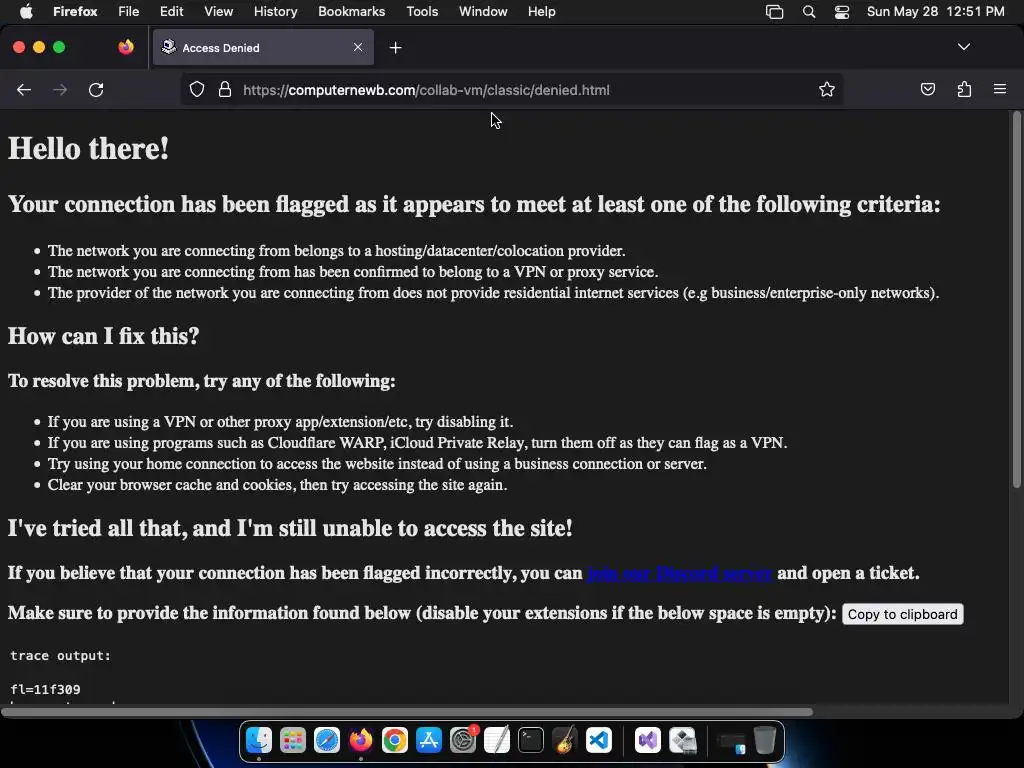Open the Firefox View pinned icon
Image resolution: width=1024 pixels, height=768 pixels.
126,47
